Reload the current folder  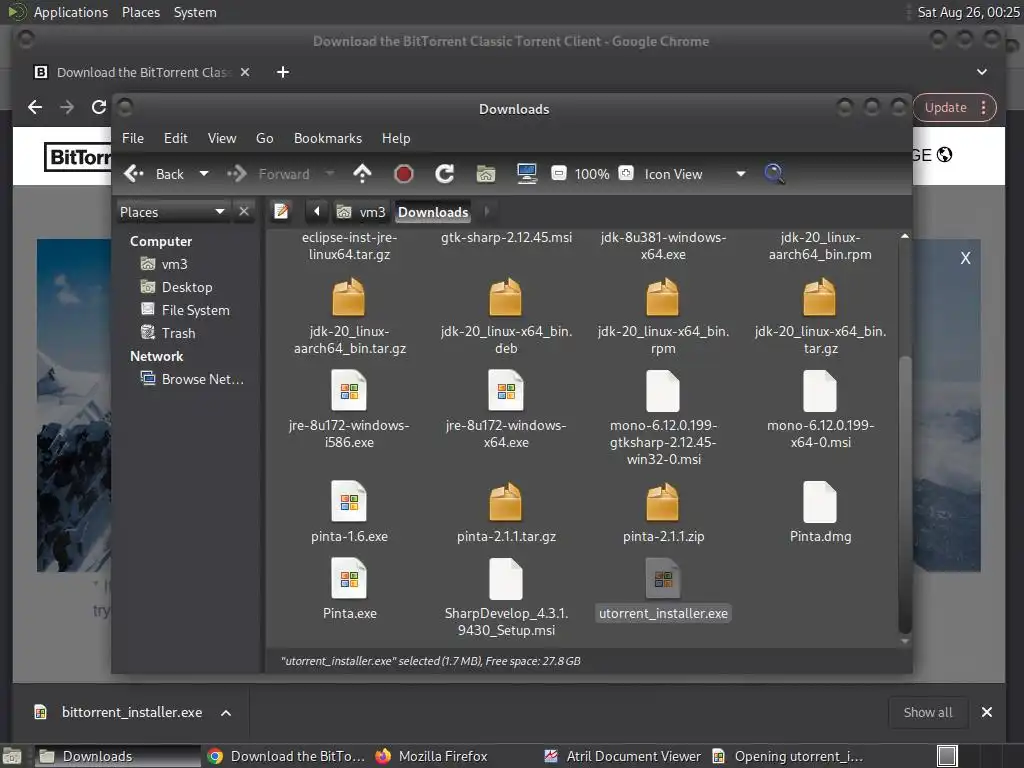tap(445, 174)
